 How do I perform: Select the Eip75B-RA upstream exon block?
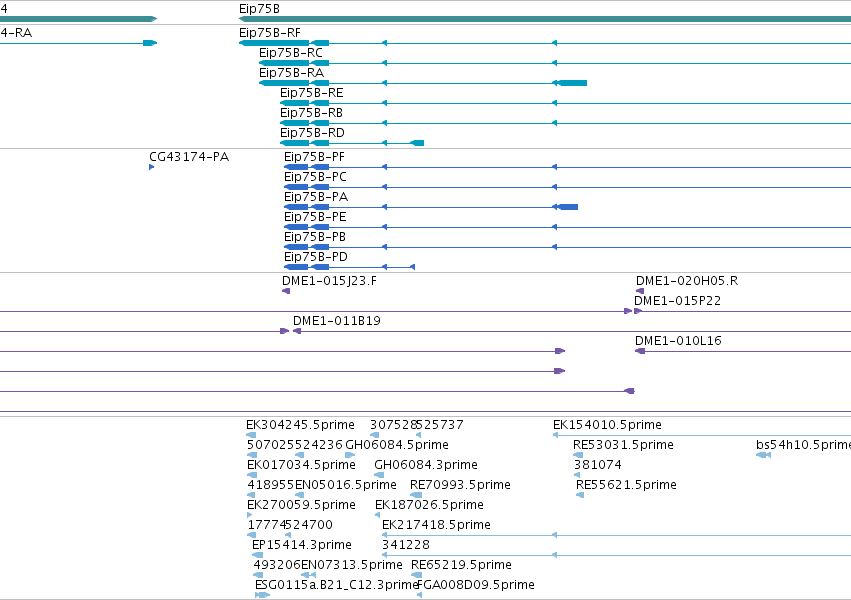[573, 83]
